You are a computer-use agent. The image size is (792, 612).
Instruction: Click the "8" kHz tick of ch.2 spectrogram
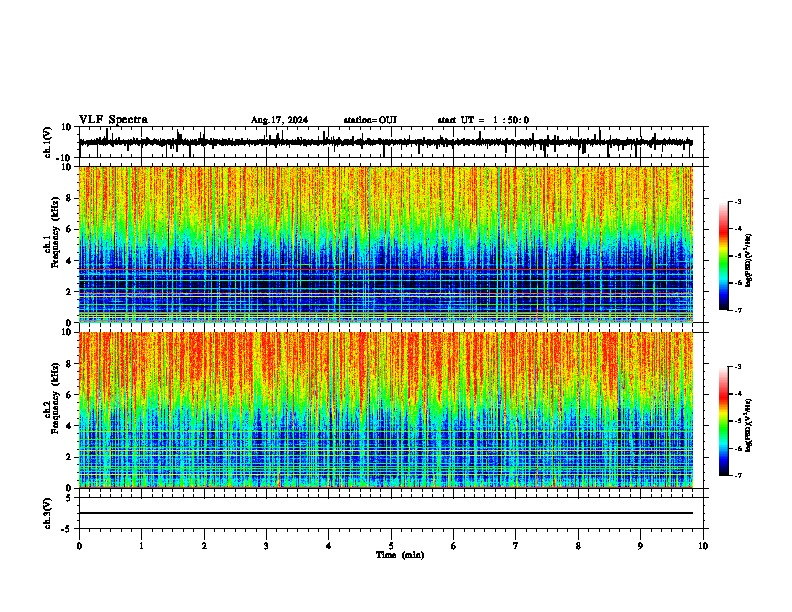tap(70, 364)
